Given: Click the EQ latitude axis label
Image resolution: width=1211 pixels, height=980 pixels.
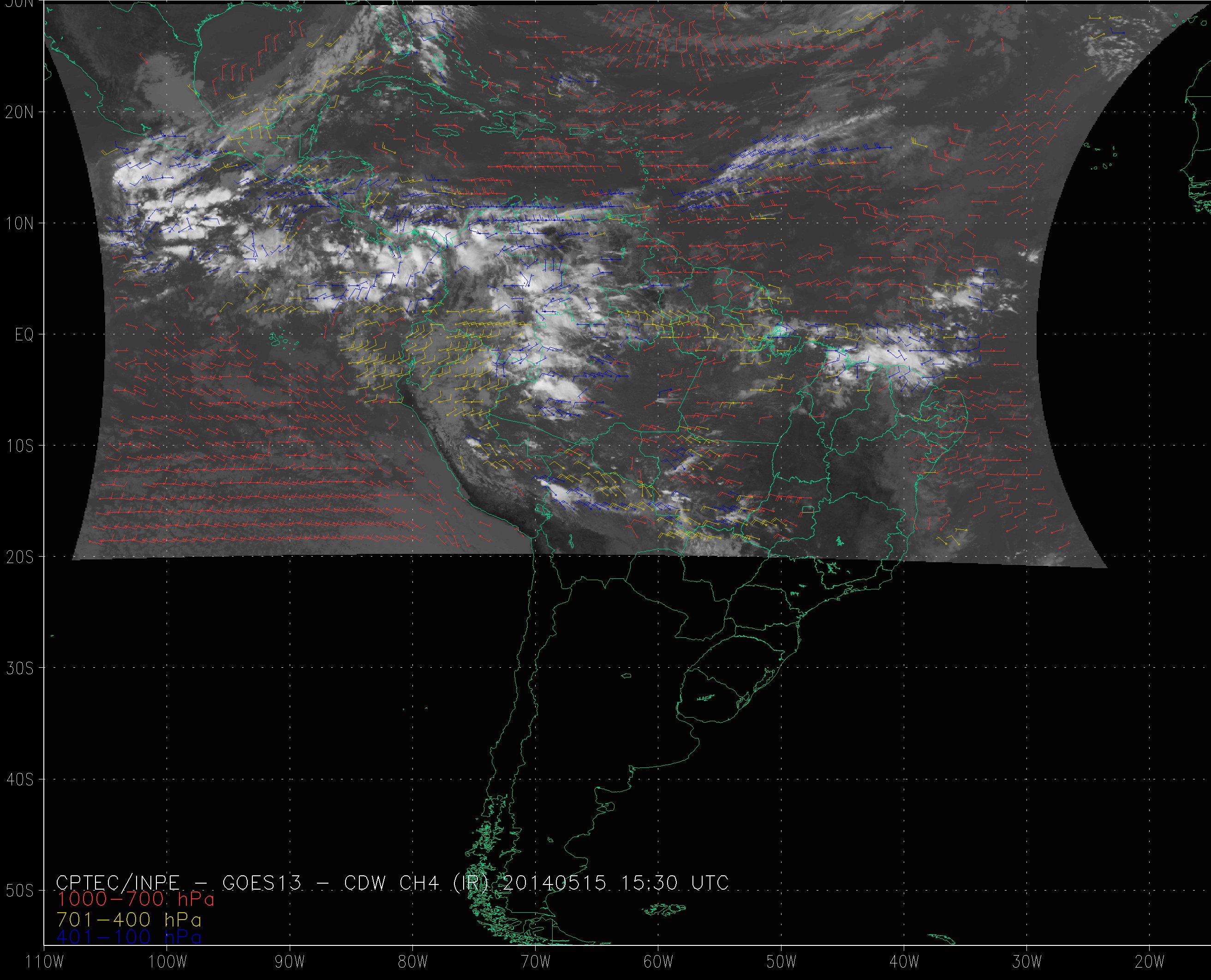Looking at the screenshot, I should pos(24,335).
